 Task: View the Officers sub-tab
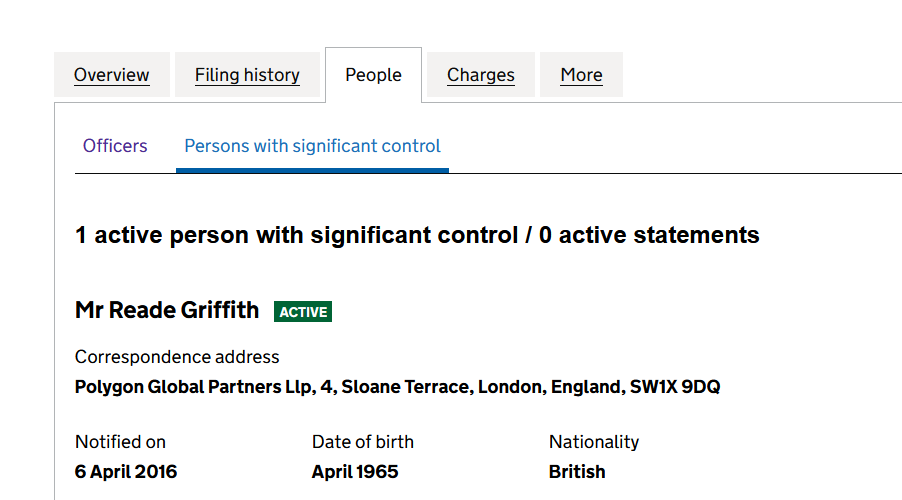(115, 146)
